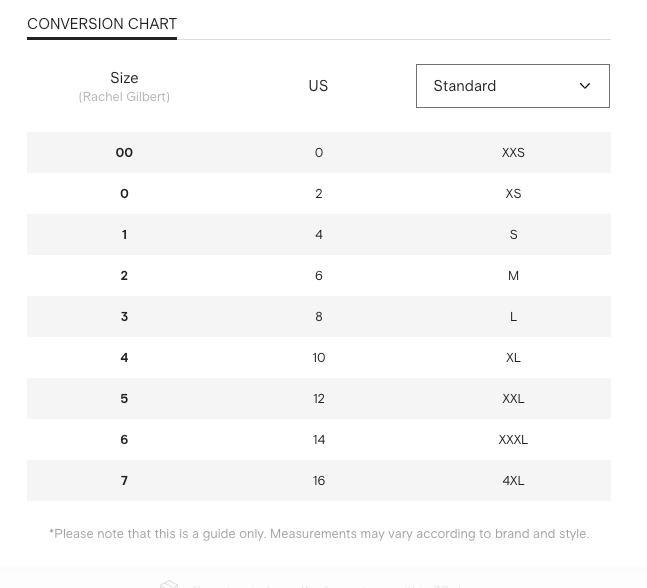
Task: Click the chevron arrow in Standard dropdown
Action: tap(585, 86)
